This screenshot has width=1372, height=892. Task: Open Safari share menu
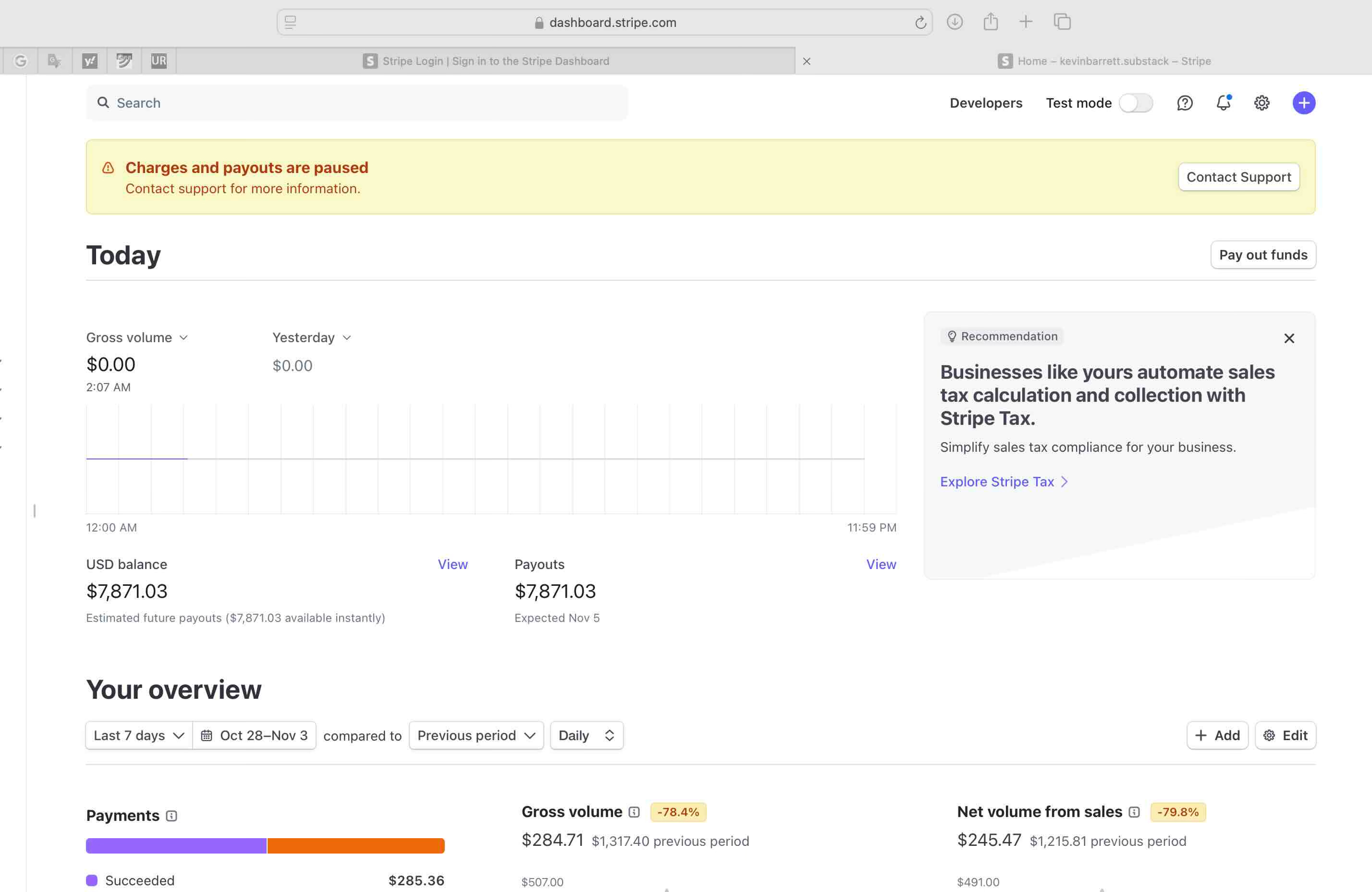991,21
